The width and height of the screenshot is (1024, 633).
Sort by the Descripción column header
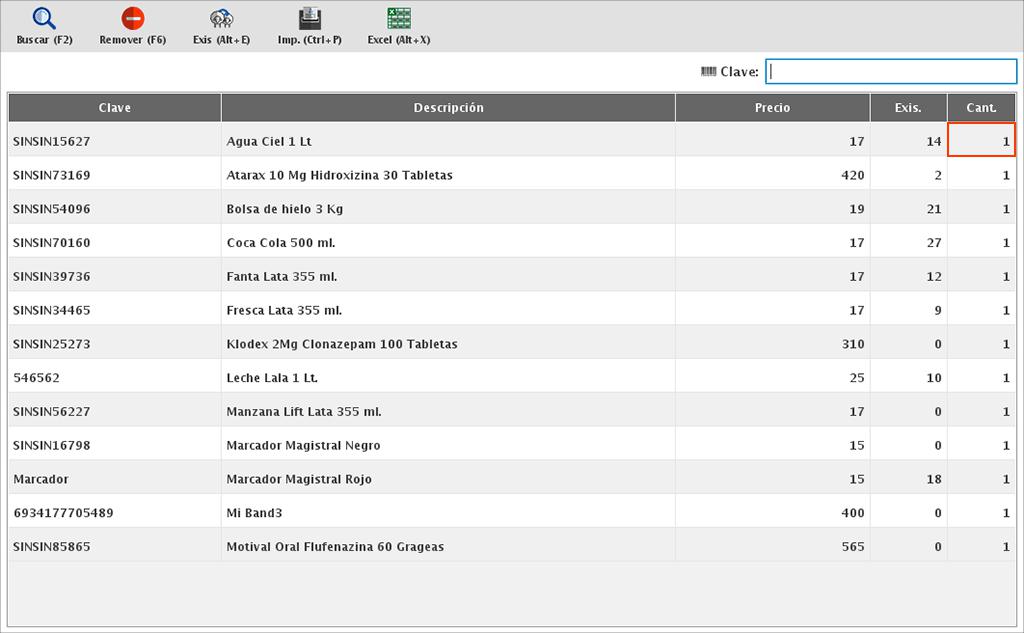(x=448, y=108)
